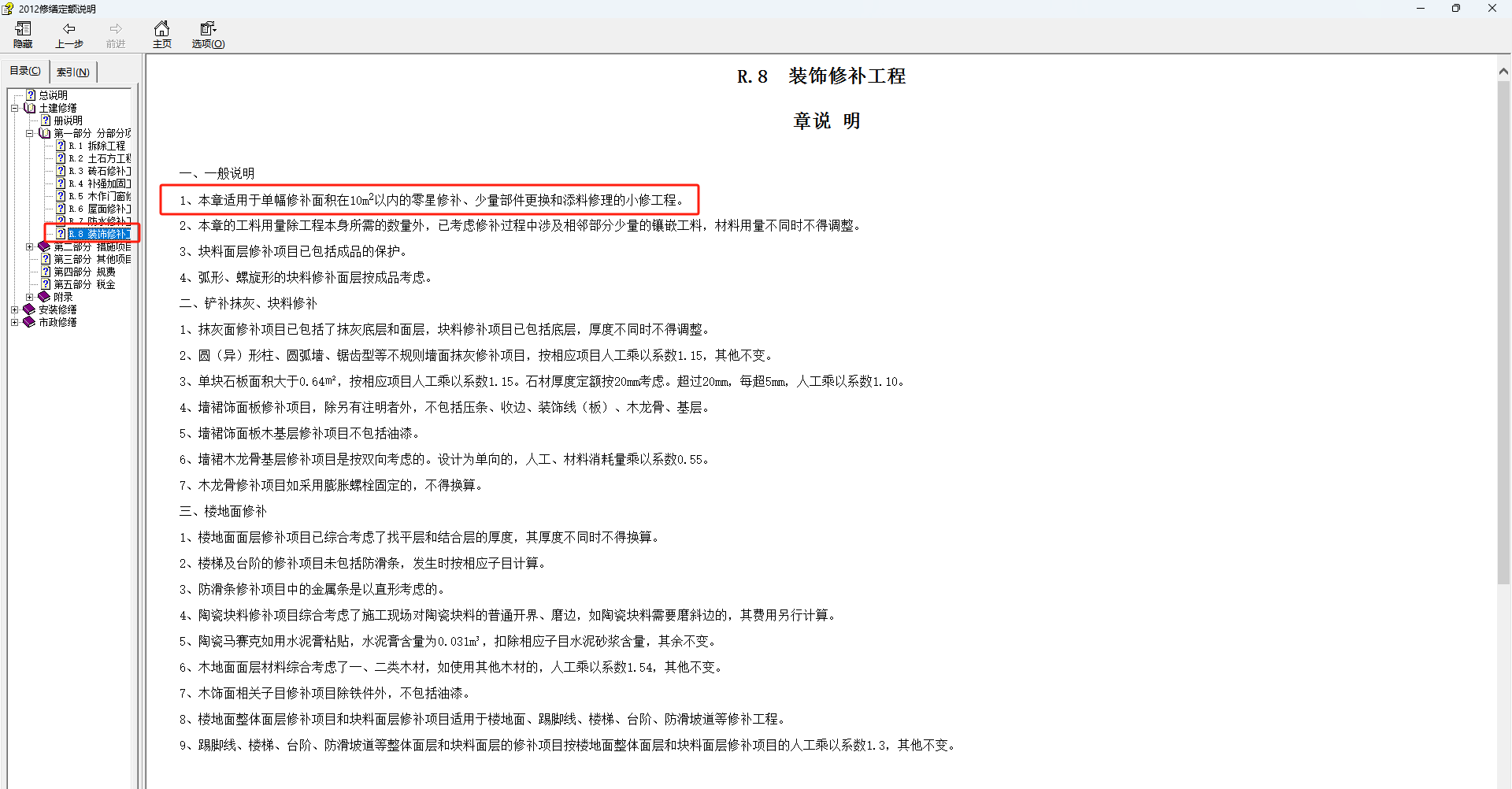
Task: Open the R.4 补强加固 topic
Action: tap(100, 183)
